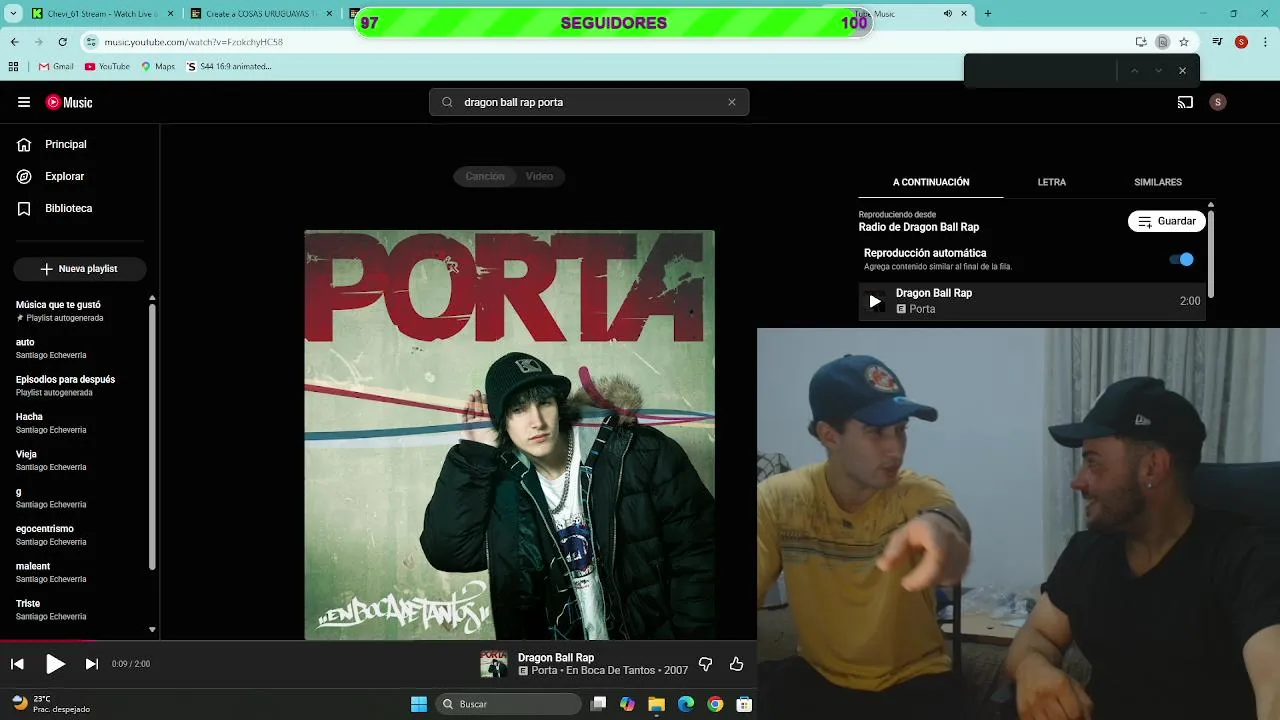1280x720 pixels.
Task: Open 'S44 16:9 animated' bookmark
Action: [x=229, y=66]
